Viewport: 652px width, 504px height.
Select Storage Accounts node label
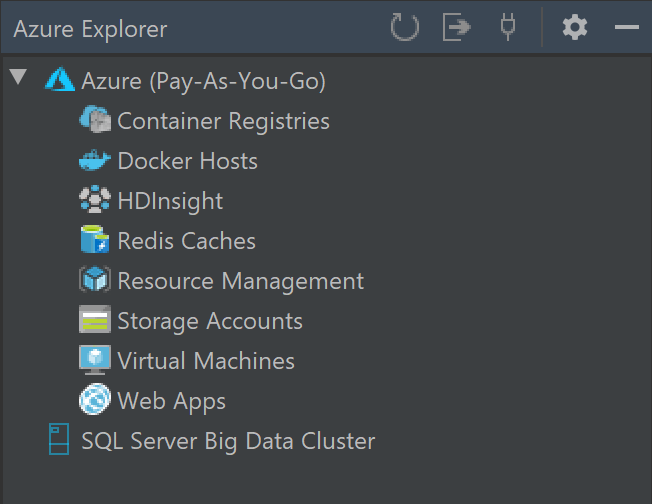click(x=210, y=321)
